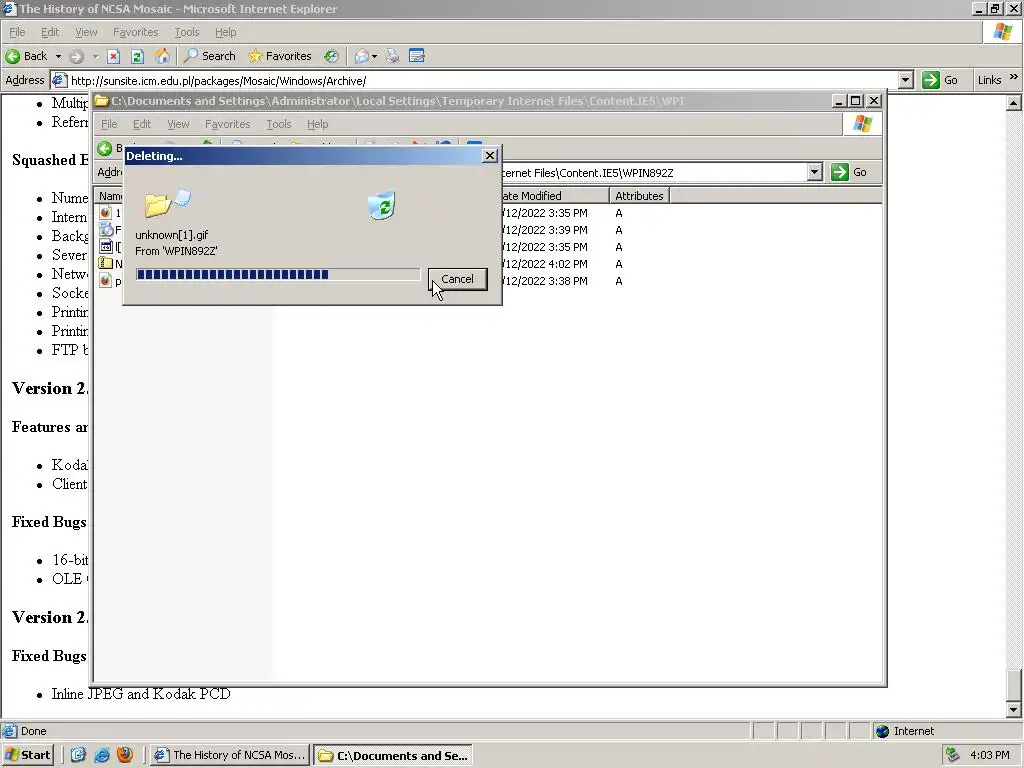1024x768 pixels.
Task: Launch Internet Explorer from quick launch
Action: coord(101,755)
